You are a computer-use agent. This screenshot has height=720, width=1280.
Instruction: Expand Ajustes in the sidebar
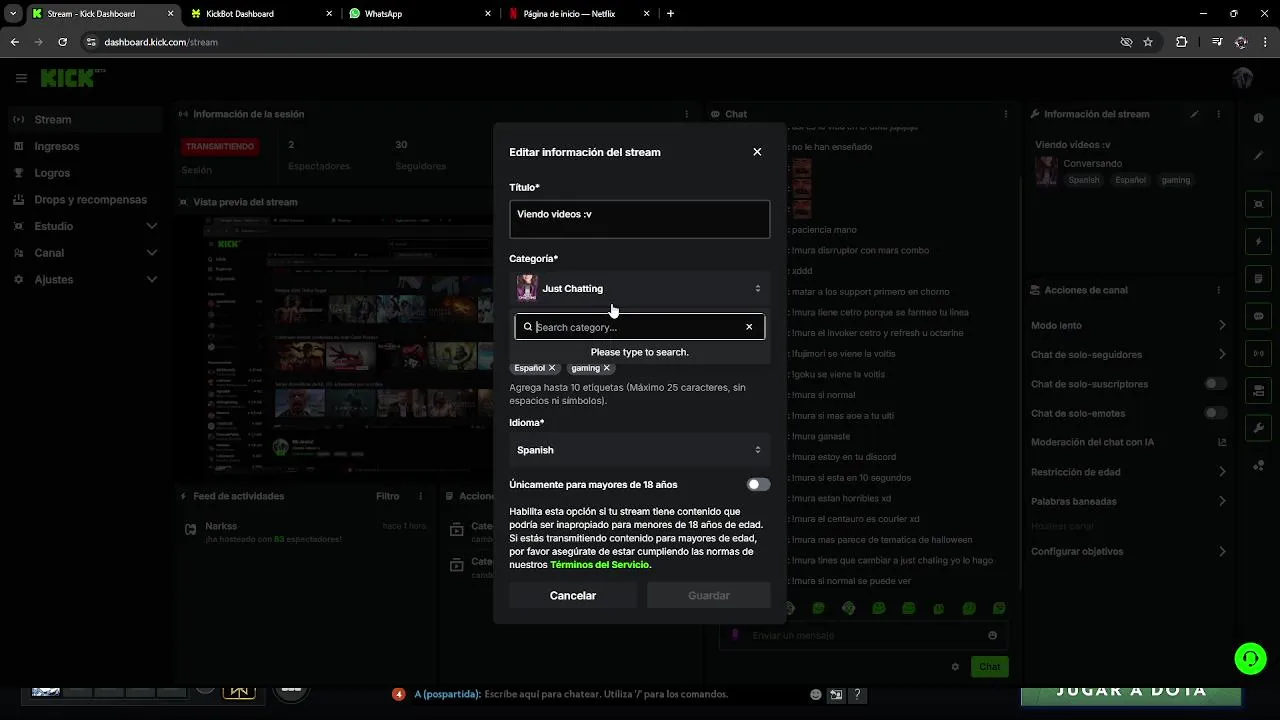point(84,280)
